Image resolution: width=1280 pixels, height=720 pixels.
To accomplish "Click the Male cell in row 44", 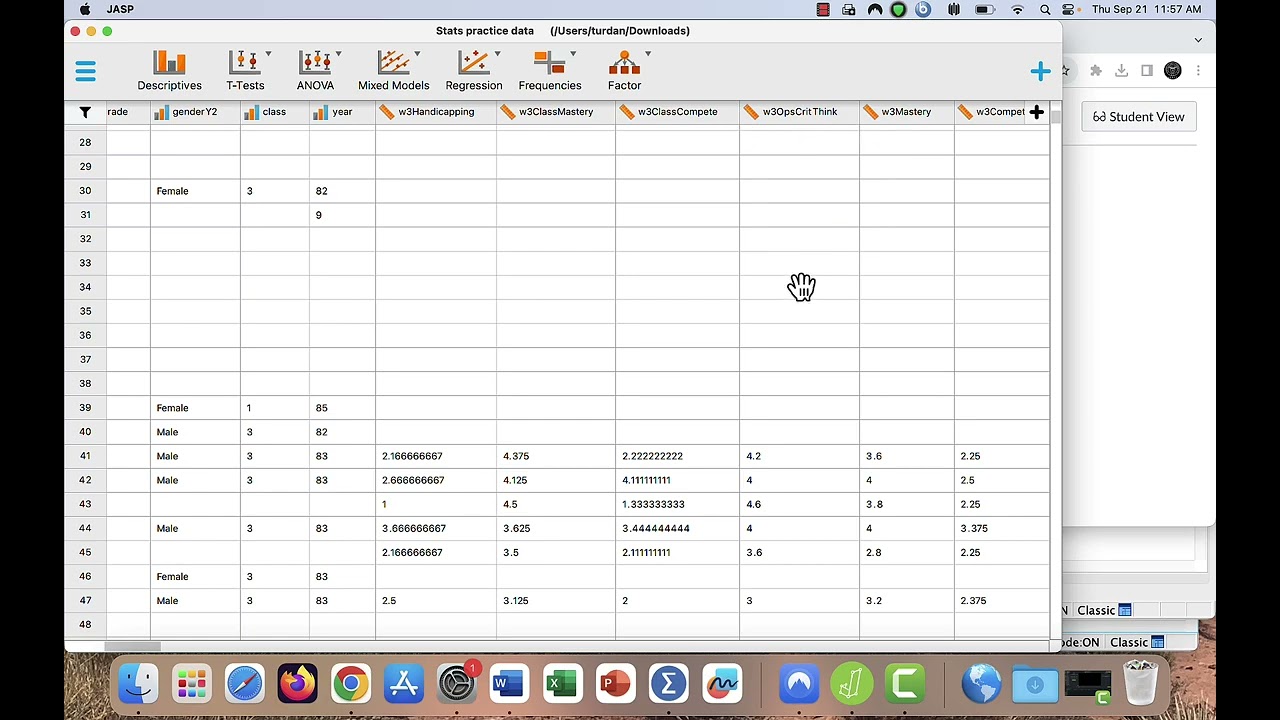I will [195, 528].
